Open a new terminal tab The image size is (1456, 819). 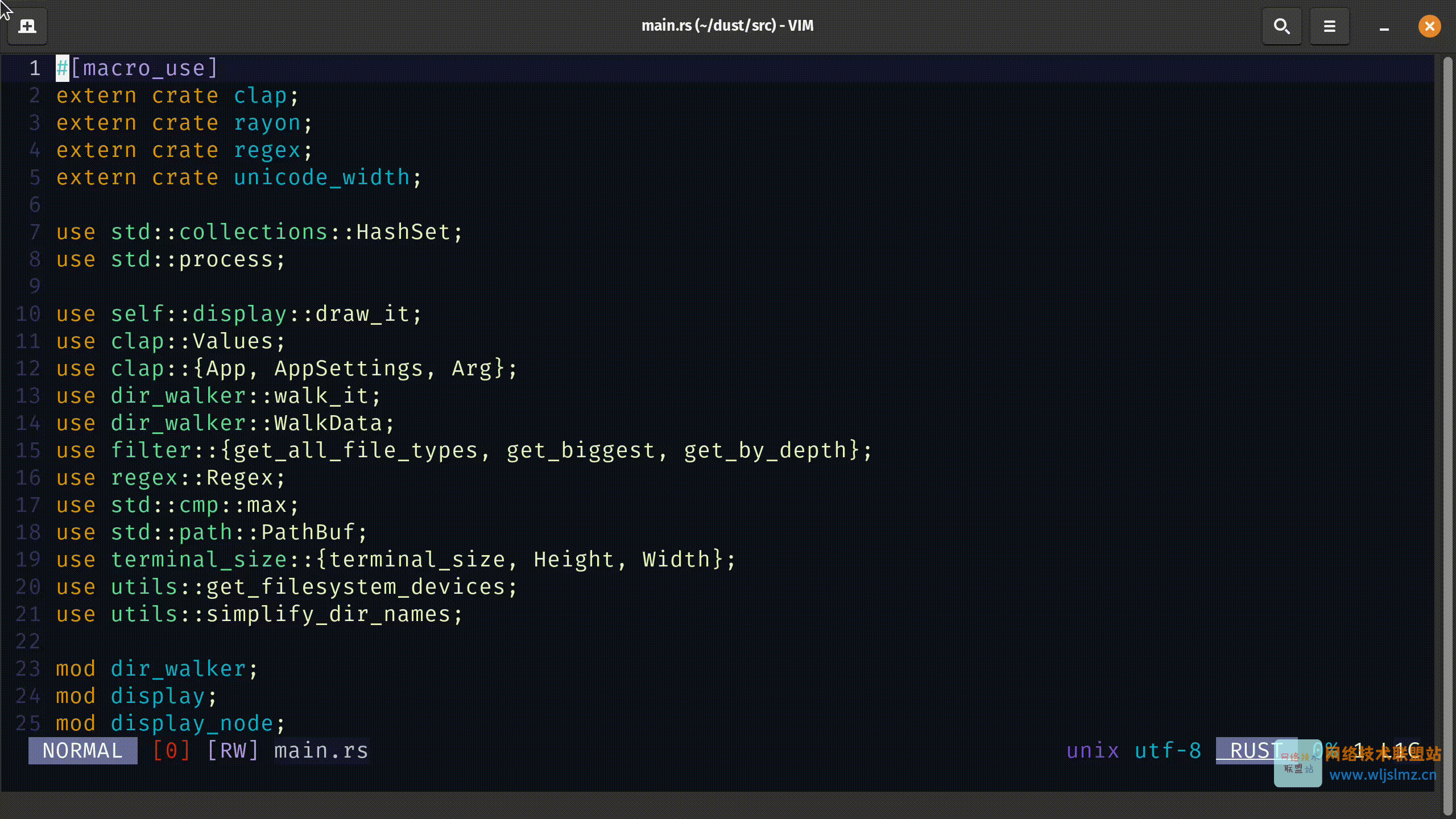click(27, 26)
